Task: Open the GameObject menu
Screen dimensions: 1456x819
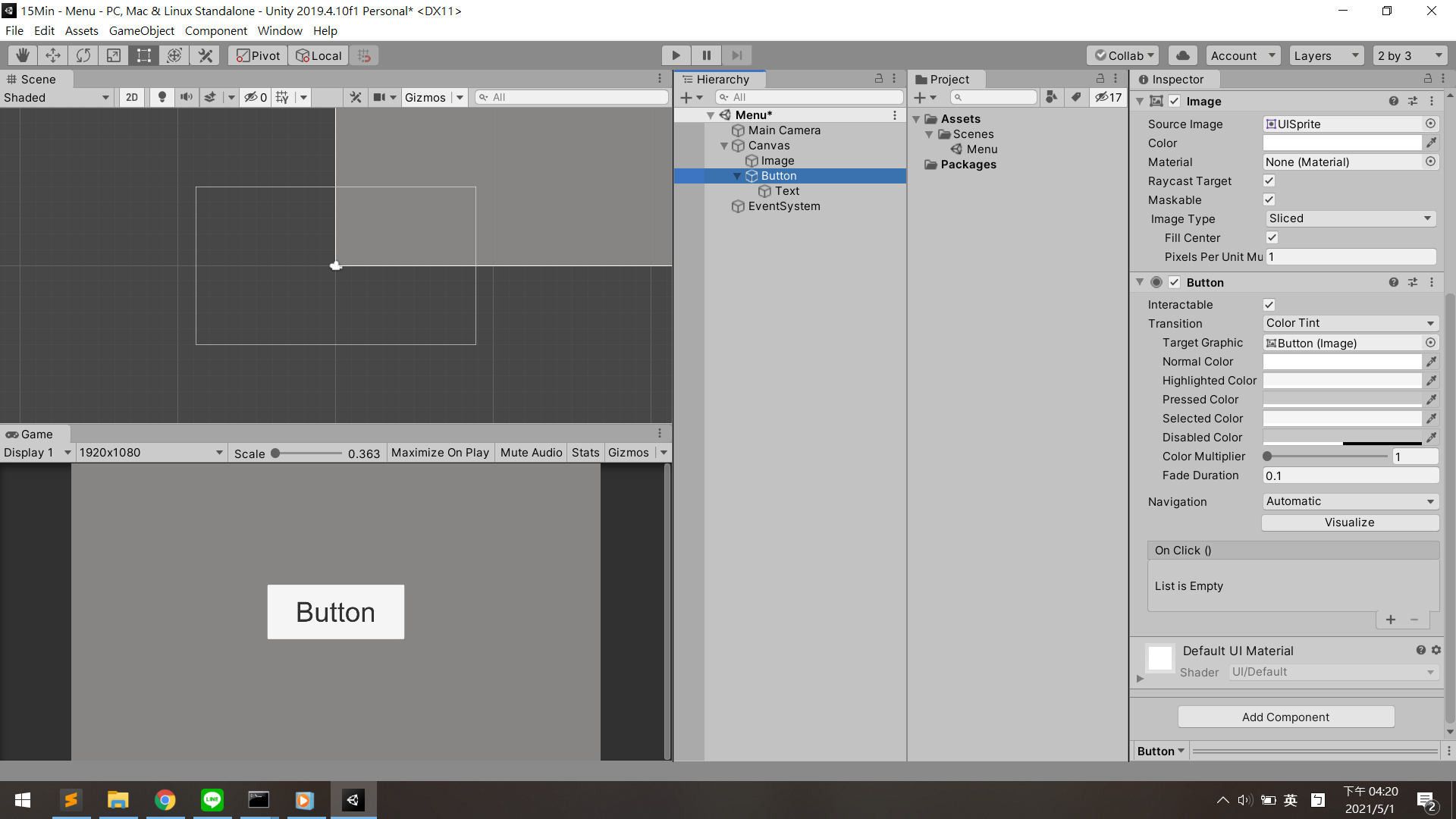Action: click(x=141, y=30)
